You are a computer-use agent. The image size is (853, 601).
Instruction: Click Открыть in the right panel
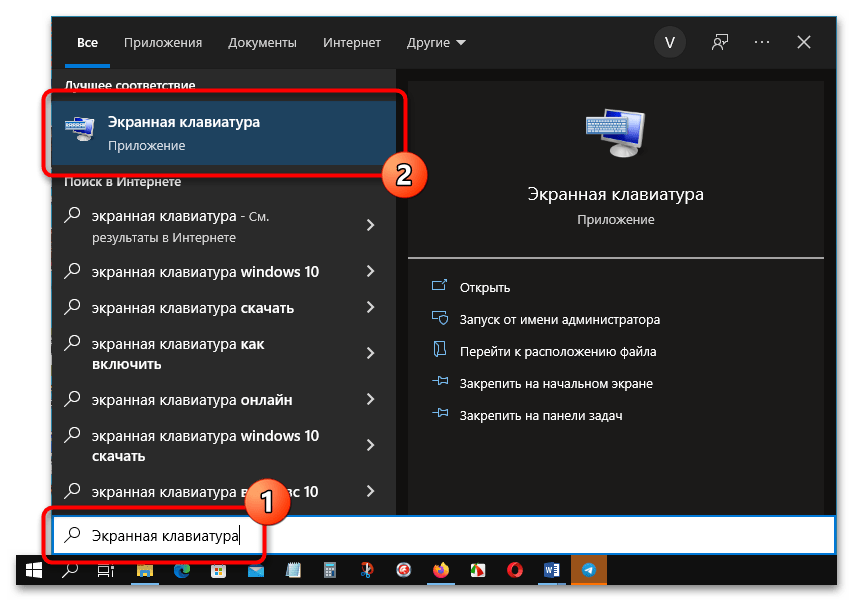[485, 287]
